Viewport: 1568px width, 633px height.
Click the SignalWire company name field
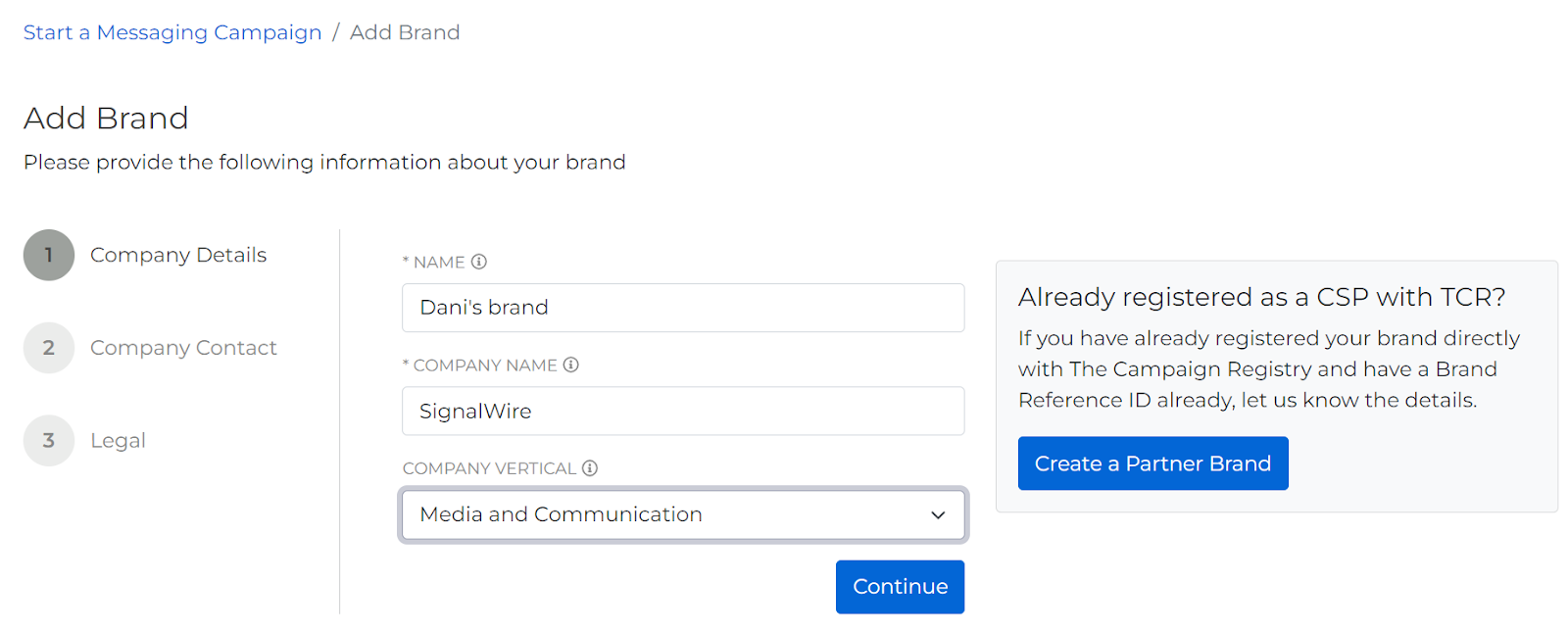coord(682,412)
